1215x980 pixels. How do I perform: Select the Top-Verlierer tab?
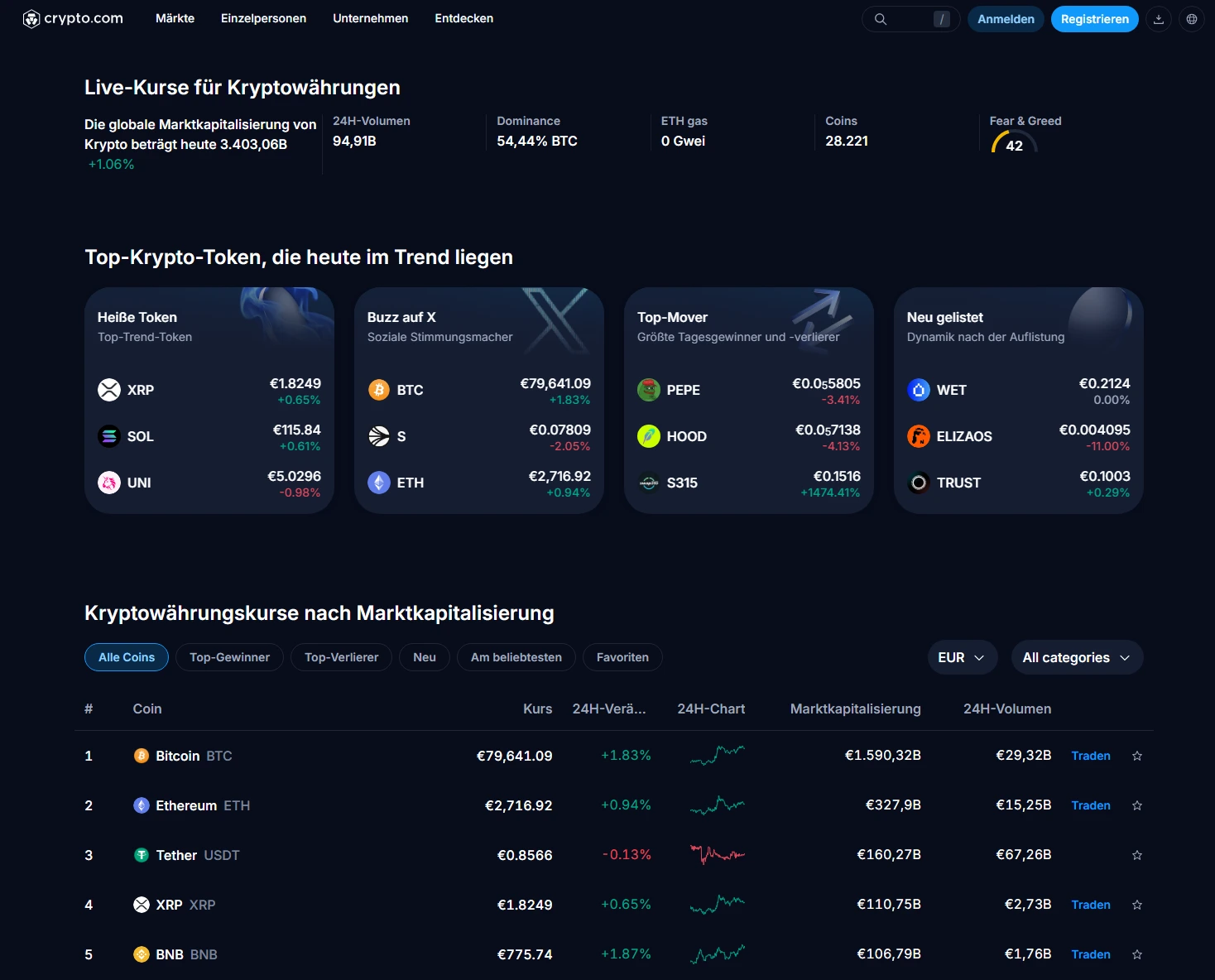click(x=342, y=657)
